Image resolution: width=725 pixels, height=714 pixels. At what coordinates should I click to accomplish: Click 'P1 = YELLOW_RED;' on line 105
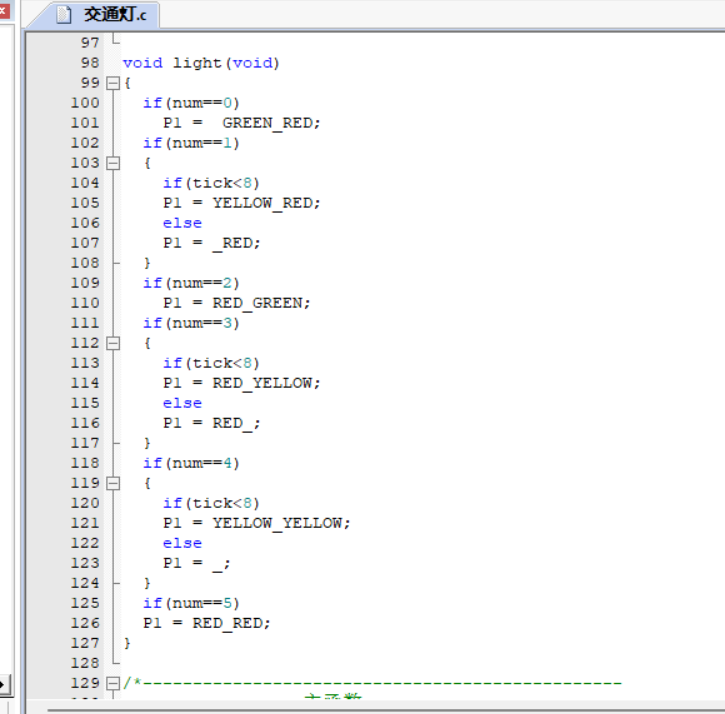(x=241, y=203)
